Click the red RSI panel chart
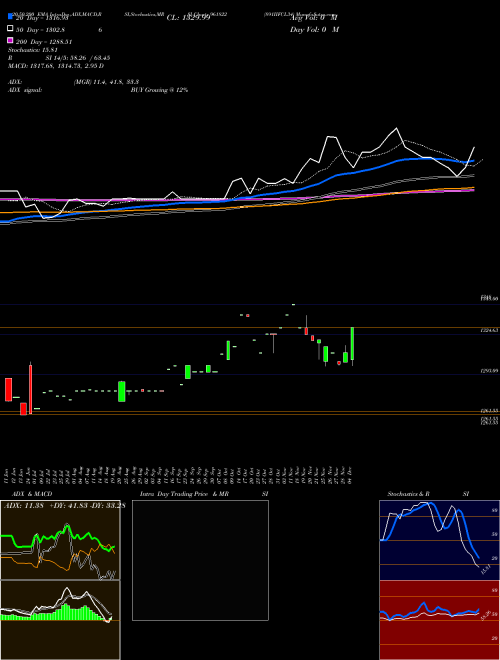Image resolution: width=500 pixels, height=660 pixels. (x=439, y=620)
